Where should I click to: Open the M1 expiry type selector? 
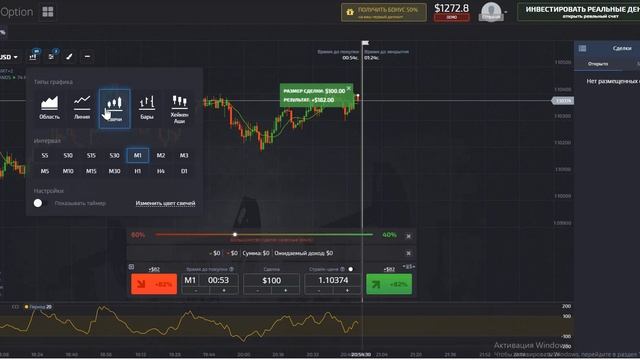click(190, 280)
